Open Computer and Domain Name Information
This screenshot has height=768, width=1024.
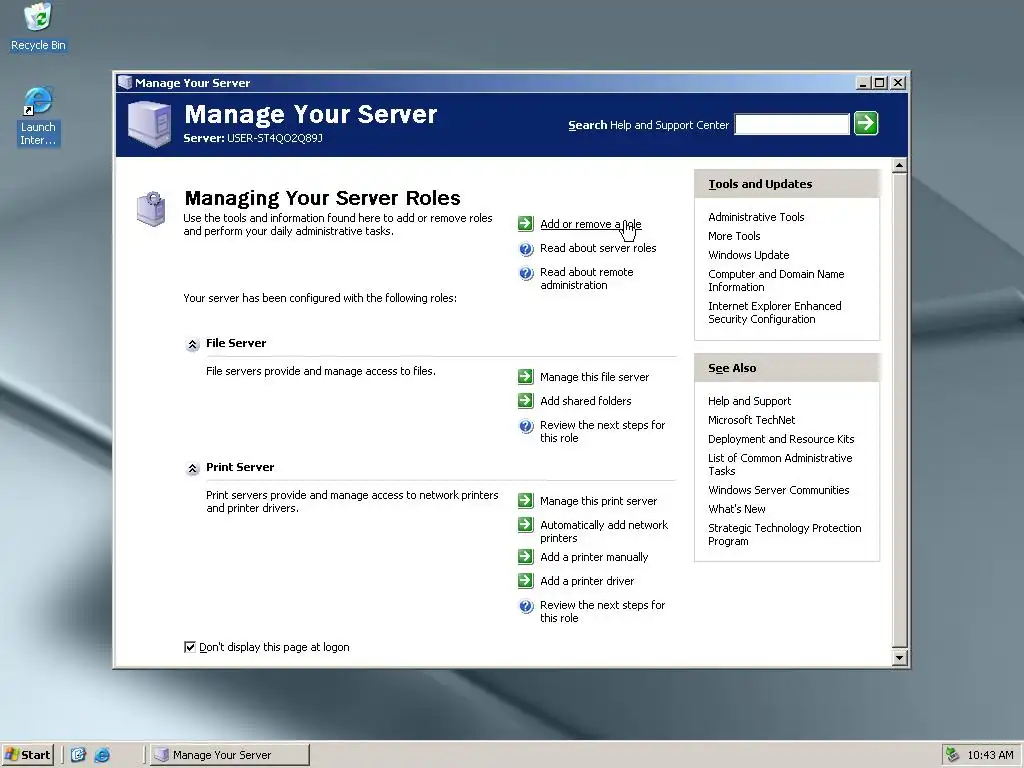776,280
